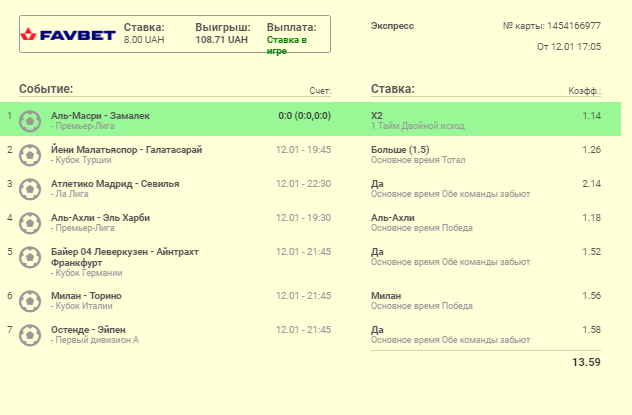Click soccer ball icon for Милан - Торино
Viewport: 632px width, 415px height.
coord(30,301)
